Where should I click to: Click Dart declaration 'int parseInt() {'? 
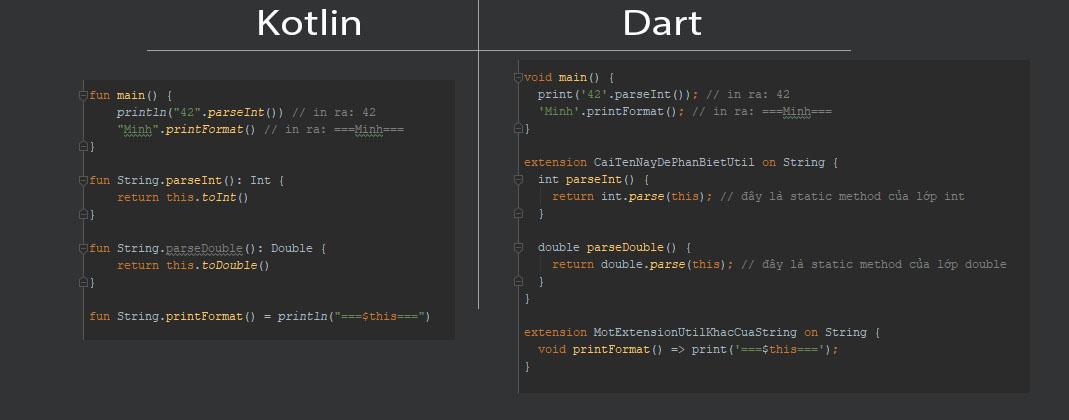pos(594,180)
